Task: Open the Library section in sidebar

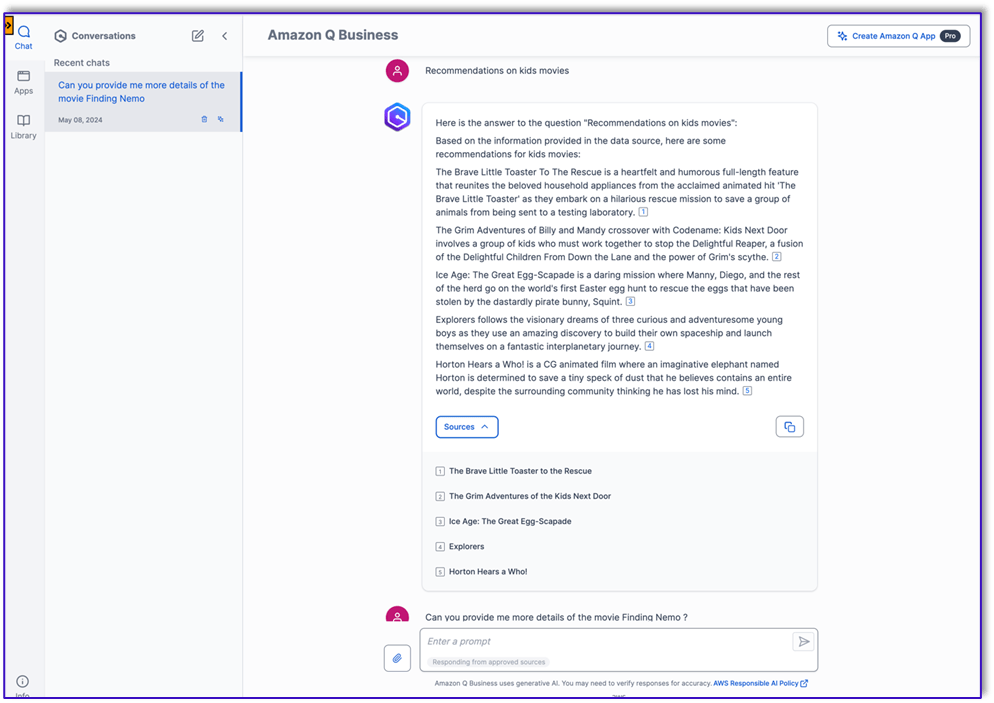Action: (x=23, y=127)
